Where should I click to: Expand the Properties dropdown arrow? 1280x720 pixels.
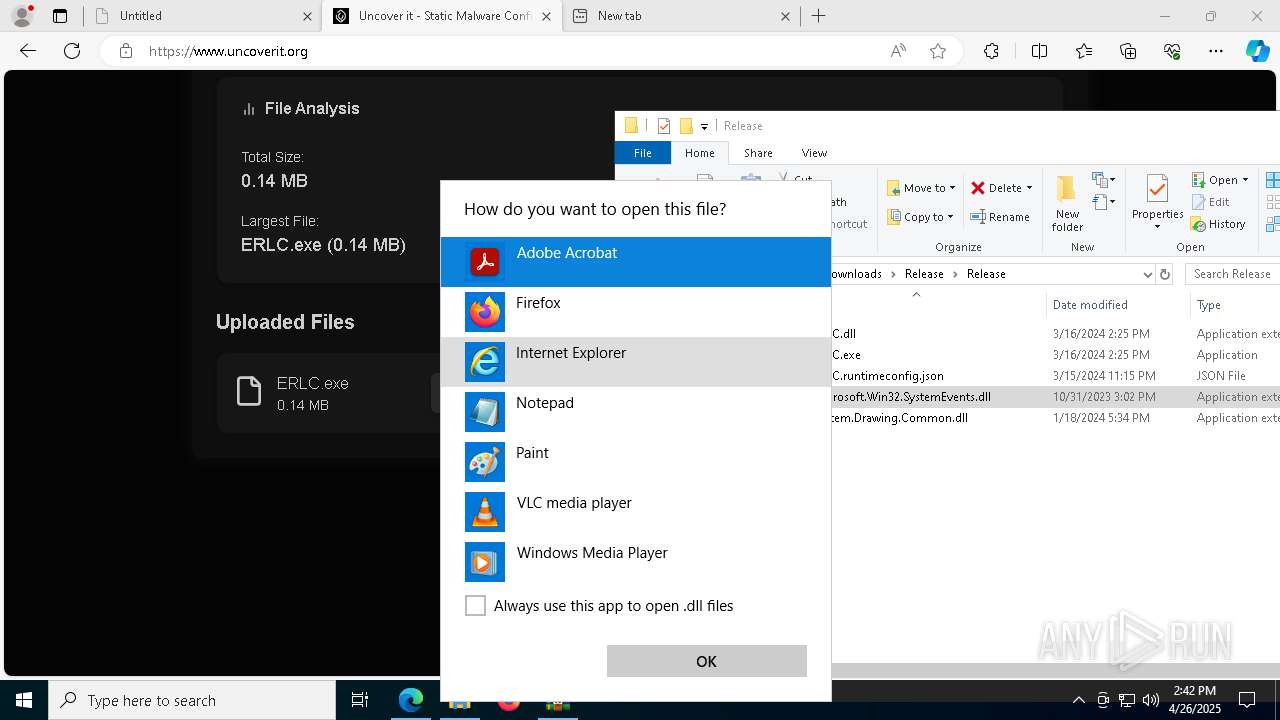[1157, 227]
